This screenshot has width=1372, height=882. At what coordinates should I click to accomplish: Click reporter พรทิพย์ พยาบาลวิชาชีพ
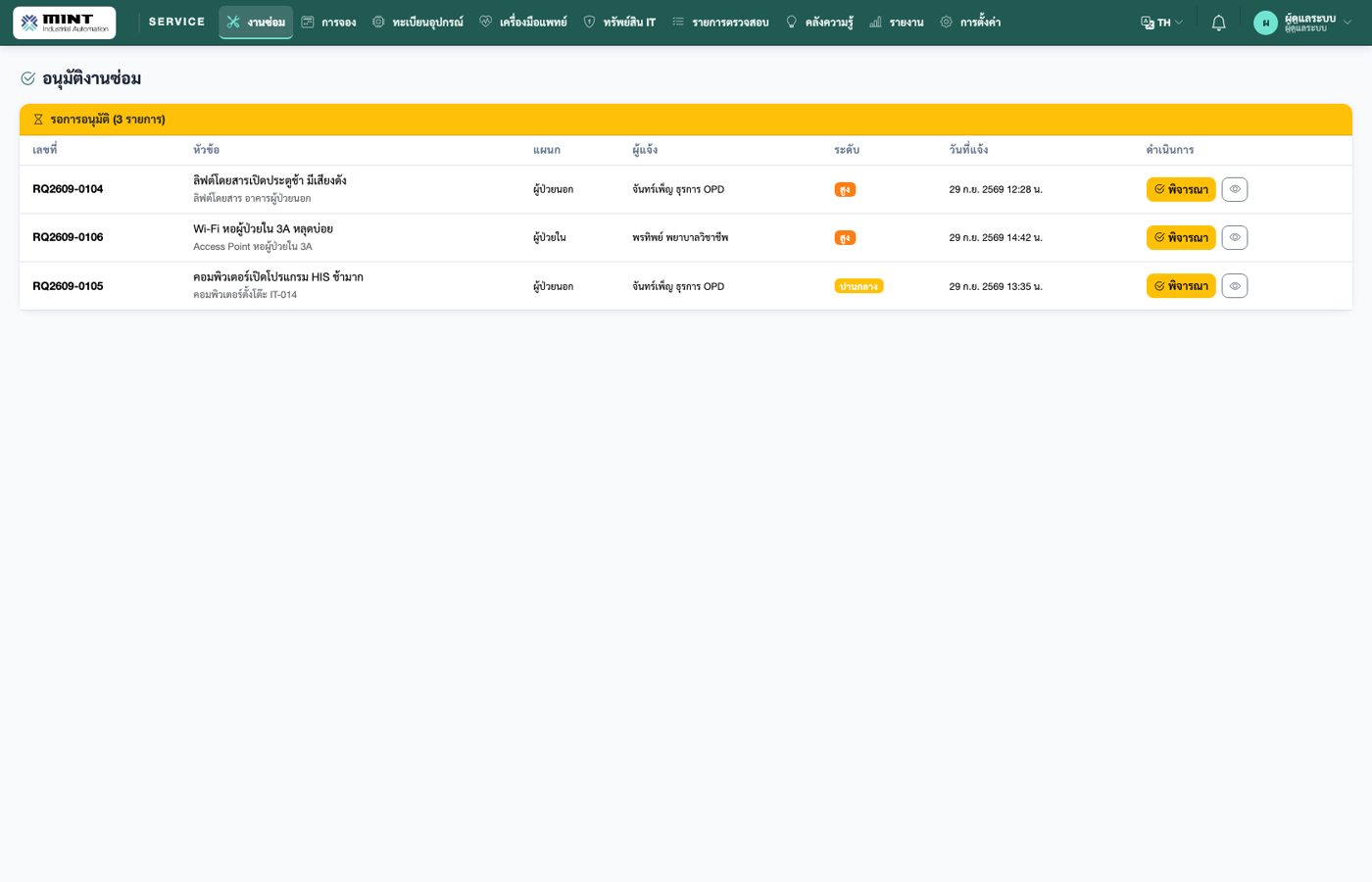click(680, 237)
